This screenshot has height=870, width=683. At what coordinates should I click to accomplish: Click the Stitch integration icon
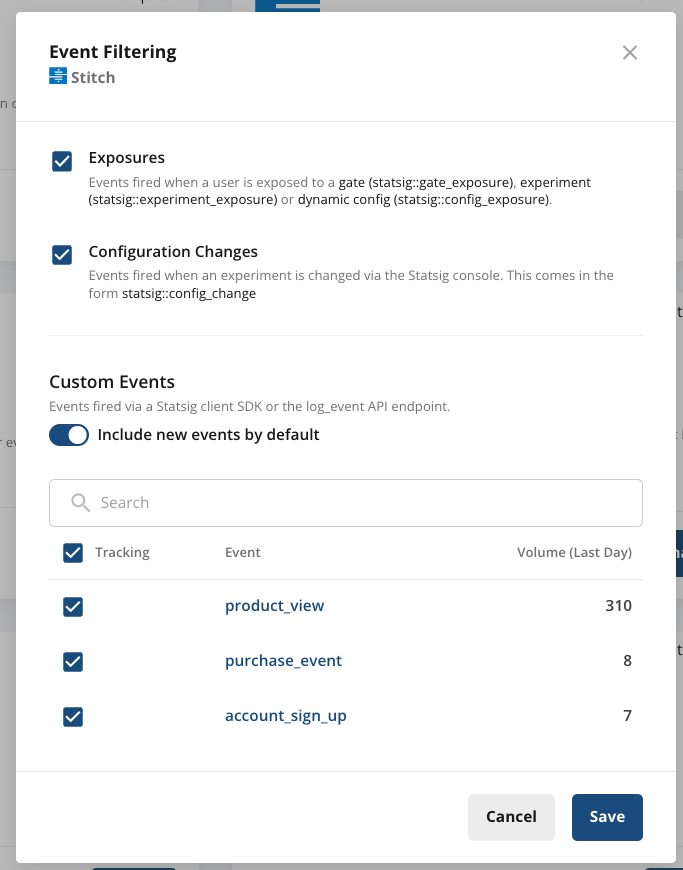(57, 76)
